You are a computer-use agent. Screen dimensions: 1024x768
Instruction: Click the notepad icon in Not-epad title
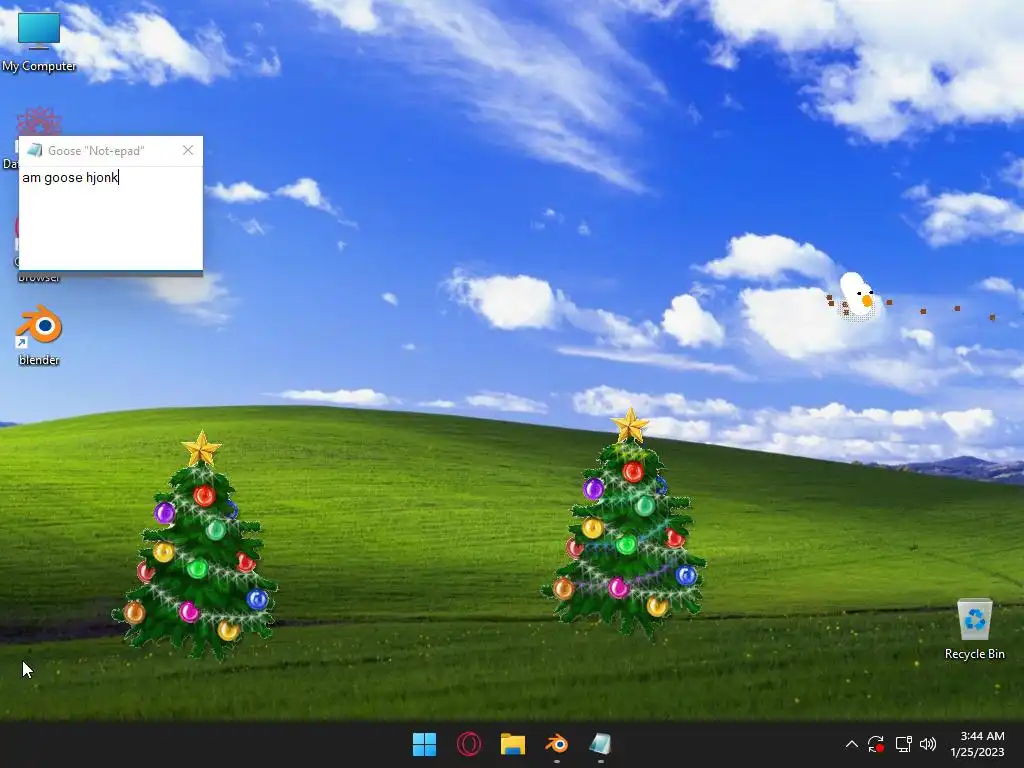coord(35,151)
